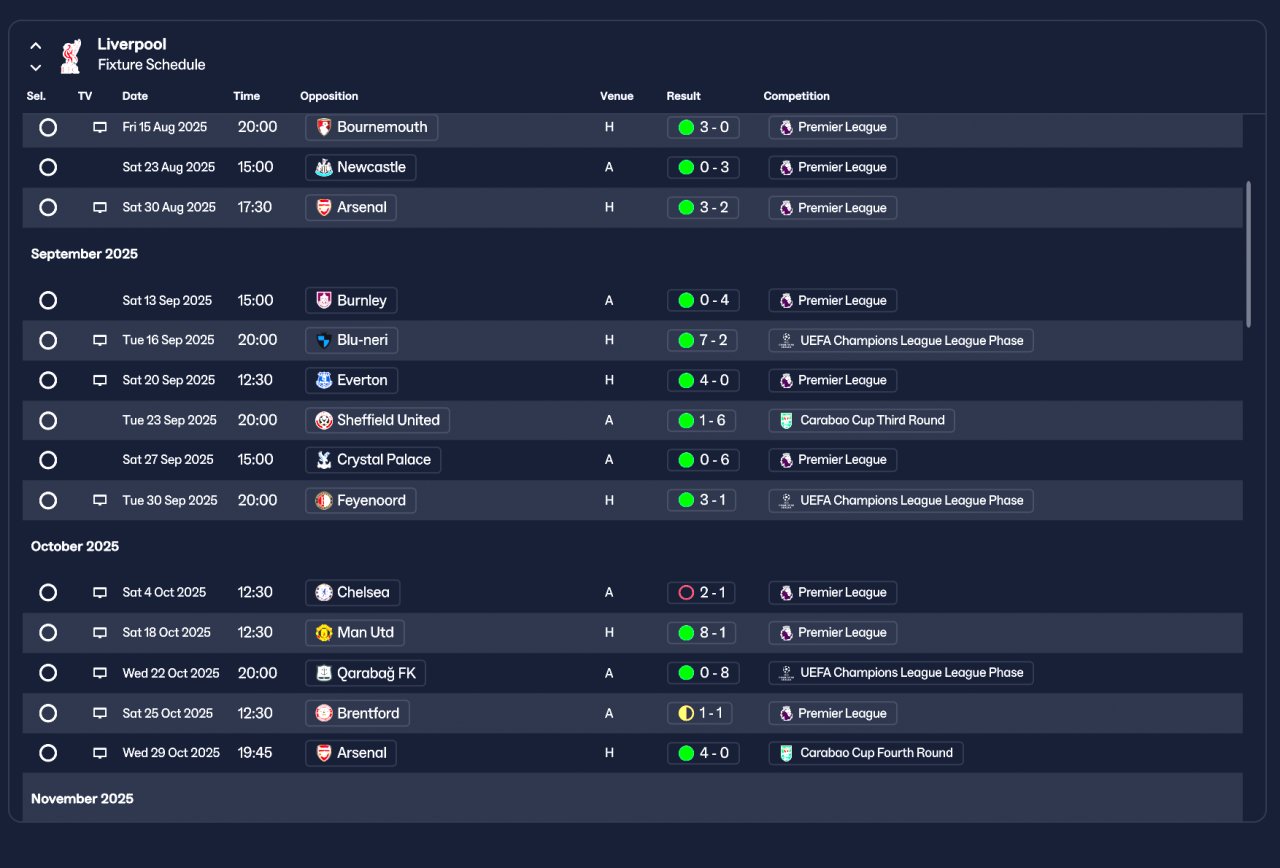
Task: Open Carabao Cup Third Round competition
Action: point(862,420)
